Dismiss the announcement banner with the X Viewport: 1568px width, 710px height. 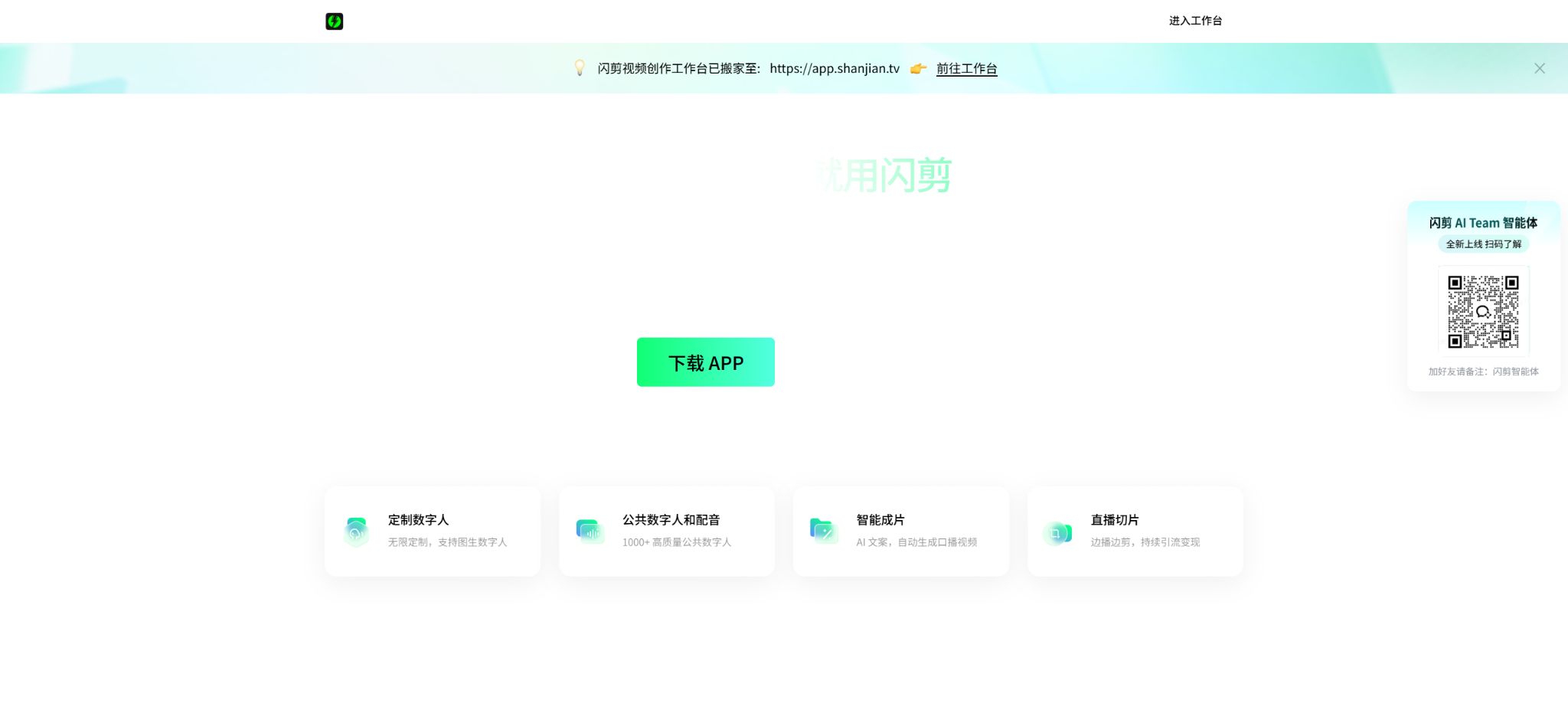tap(1540, 68)
